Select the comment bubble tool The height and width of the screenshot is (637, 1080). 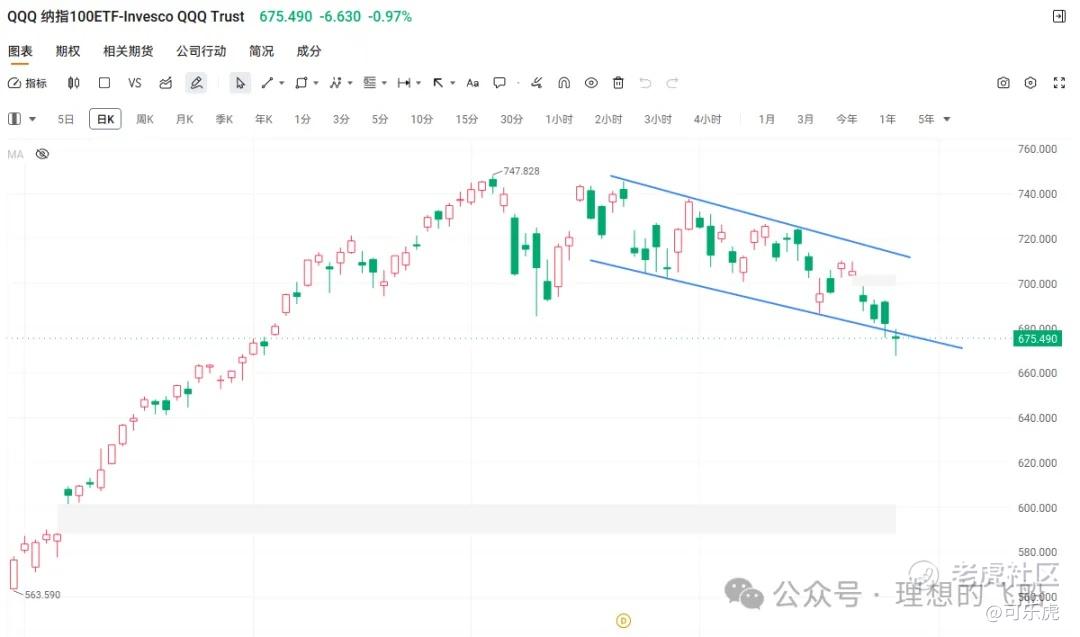[x=499, y=83]
